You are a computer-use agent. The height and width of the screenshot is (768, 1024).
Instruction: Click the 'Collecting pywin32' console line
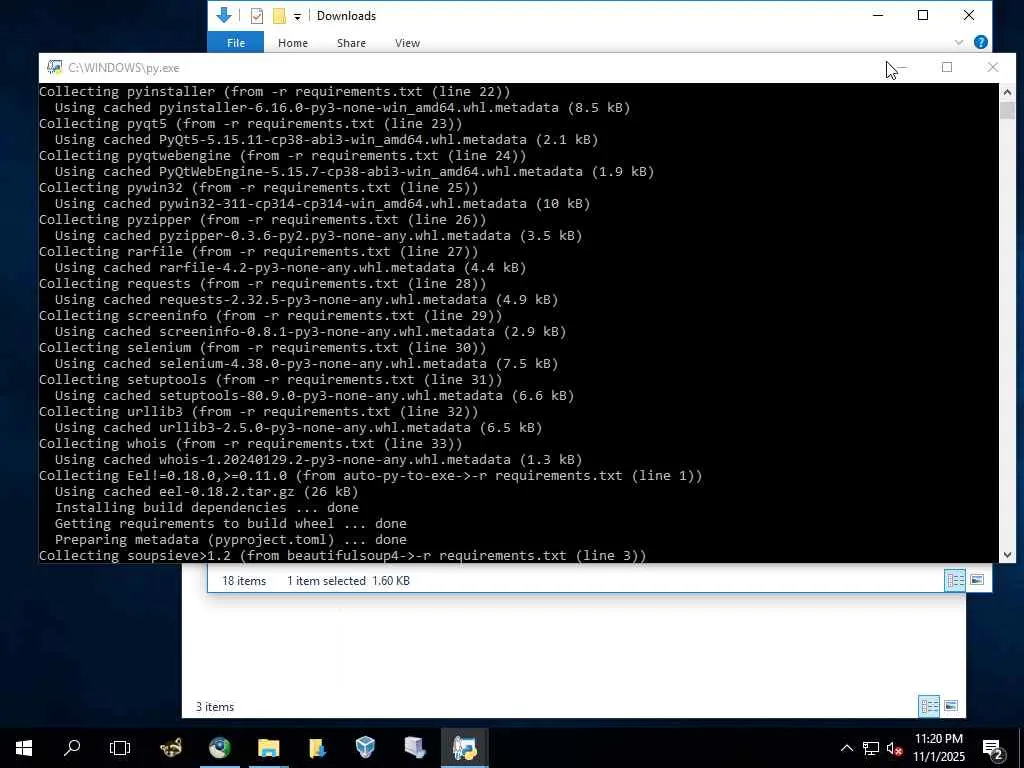point(259,187)
